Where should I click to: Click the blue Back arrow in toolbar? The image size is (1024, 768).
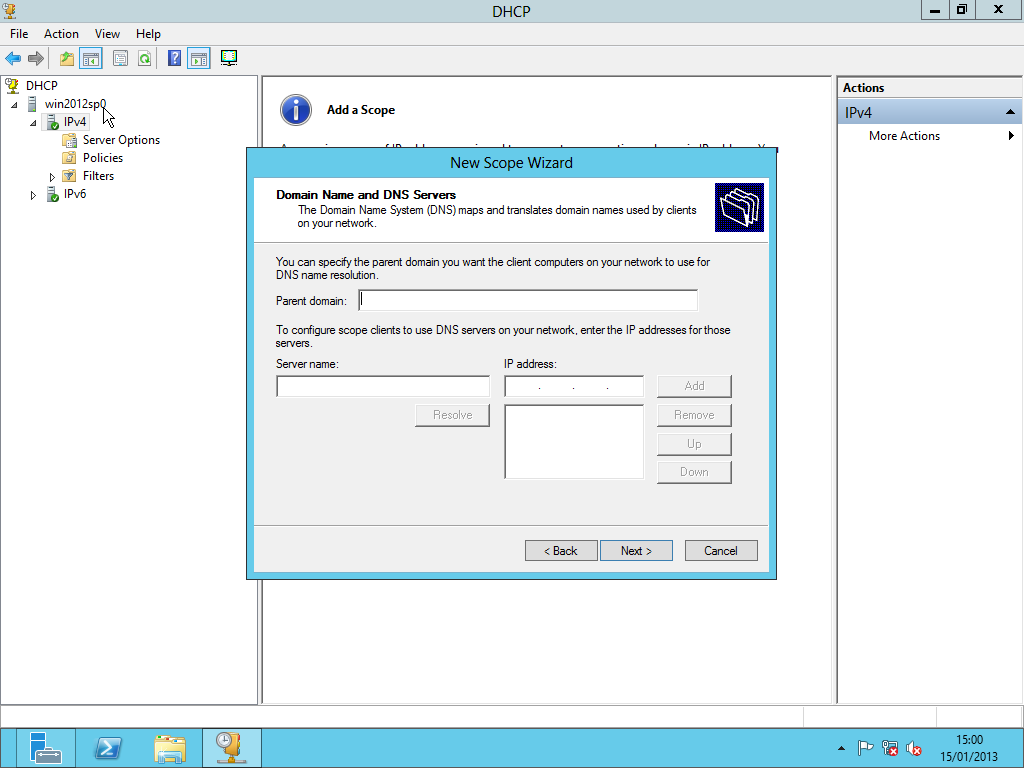click(13, 59)
